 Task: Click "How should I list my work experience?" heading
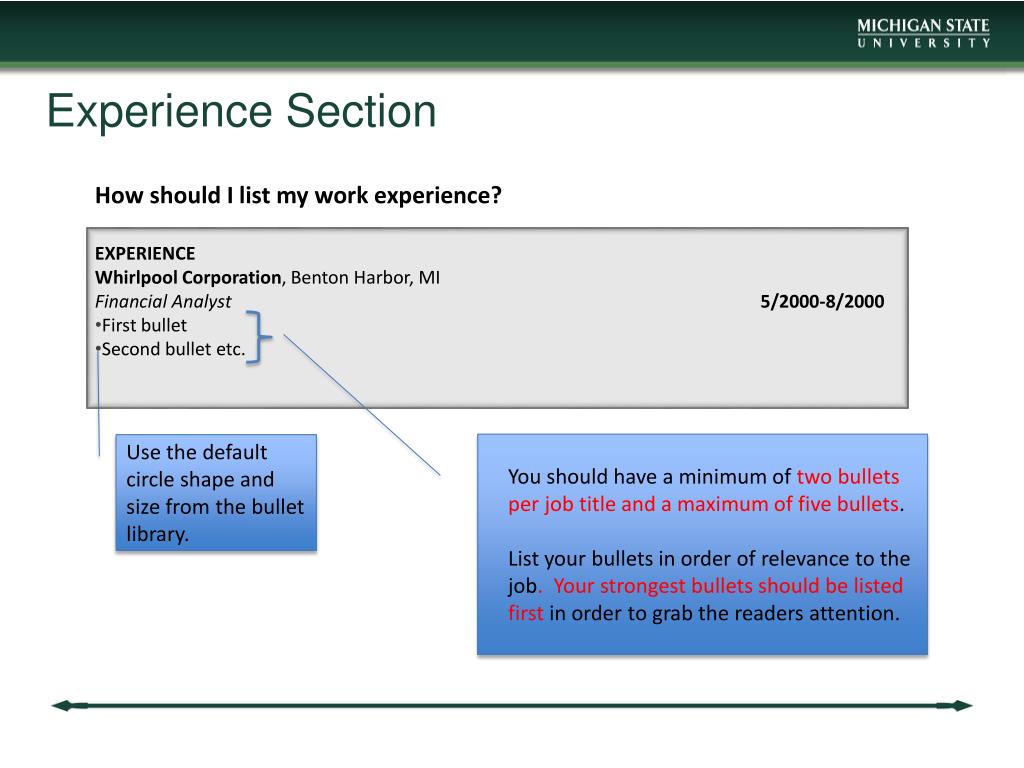tap(298, 195)
